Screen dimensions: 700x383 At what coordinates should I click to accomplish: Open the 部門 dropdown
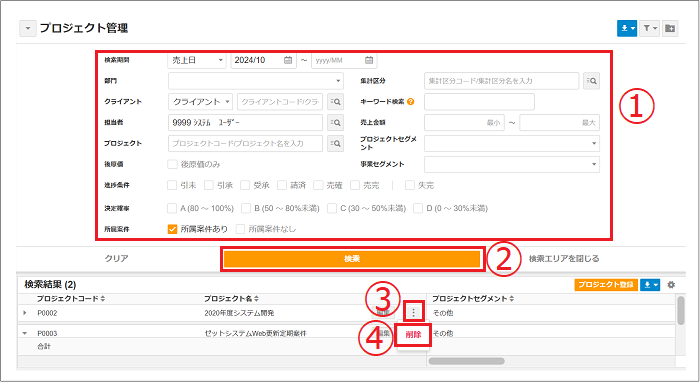click(x=256, y=81)
